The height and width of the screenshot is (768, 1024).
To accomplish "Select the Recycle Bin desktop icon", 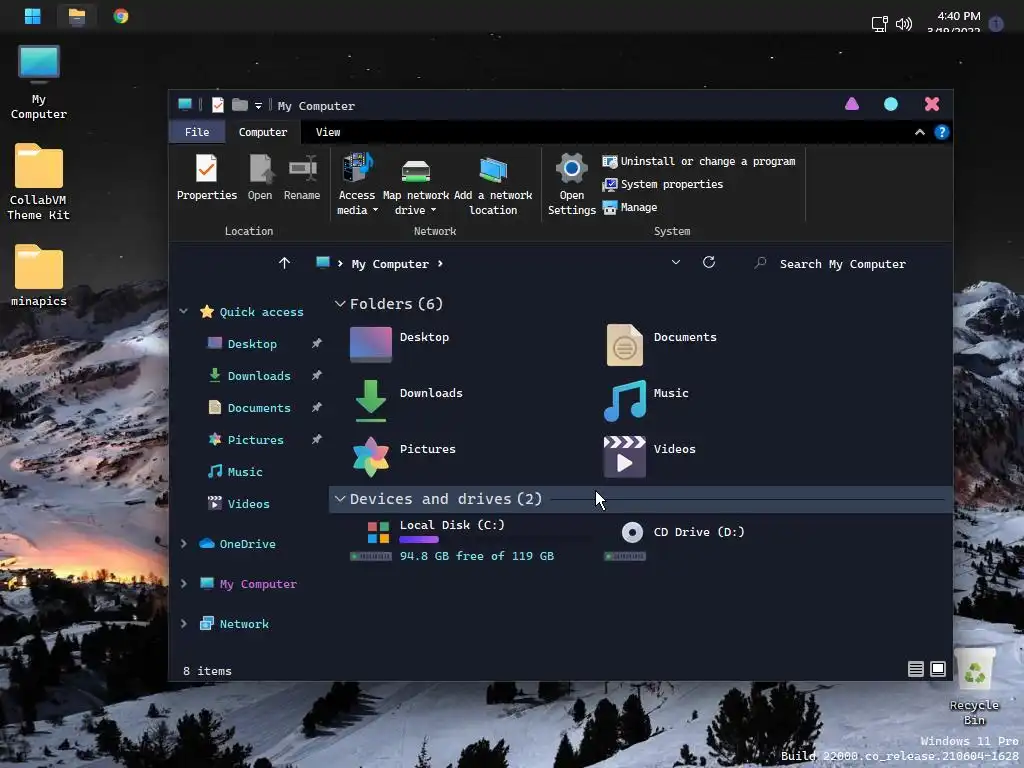I will pos(974,686).
